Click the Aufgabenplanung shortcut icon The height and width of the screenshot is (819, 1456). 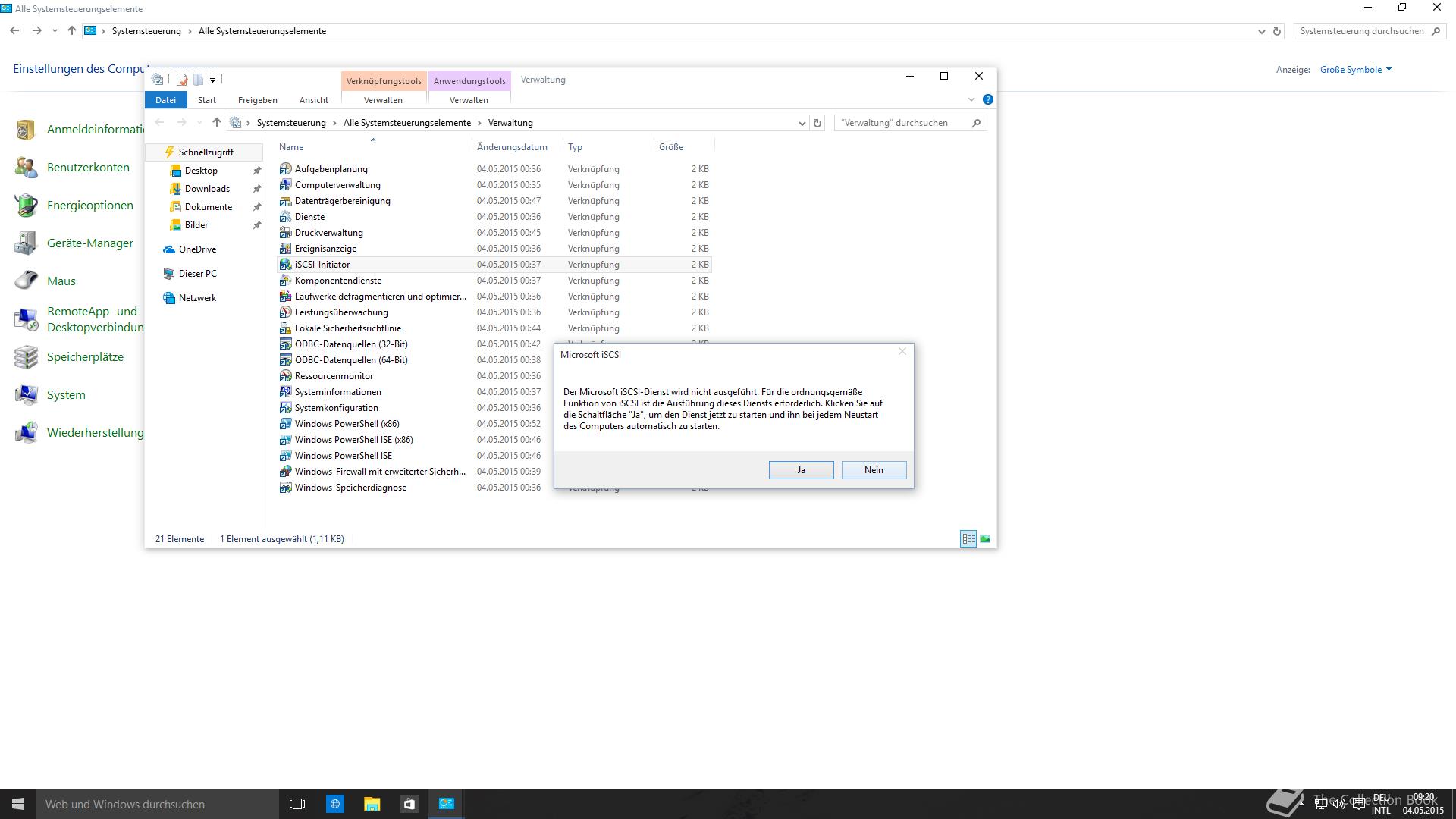285,169
